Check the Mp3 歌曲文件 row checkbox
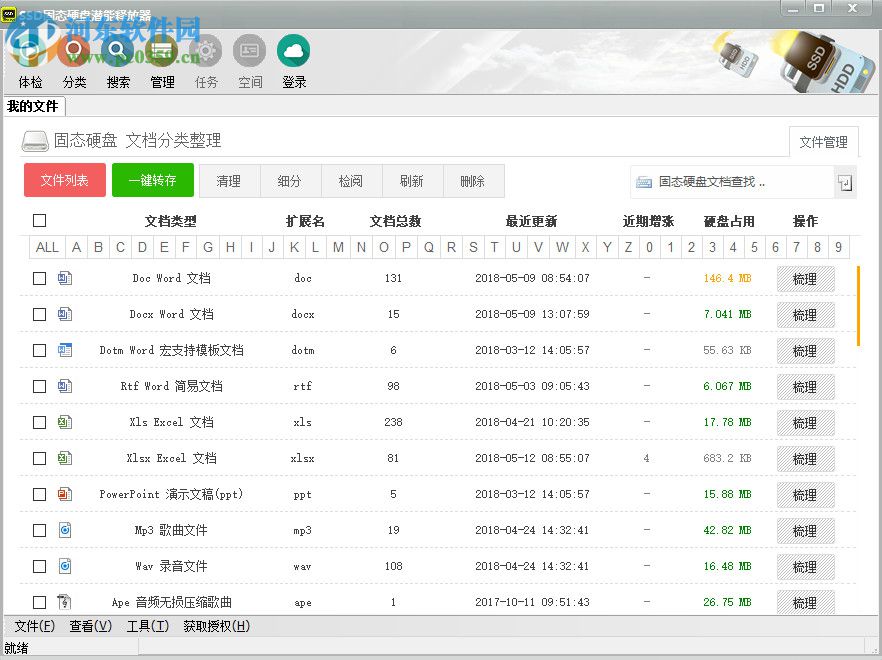Image resolution: width=882 pixels, height=660 pixels. pos(39,531)
